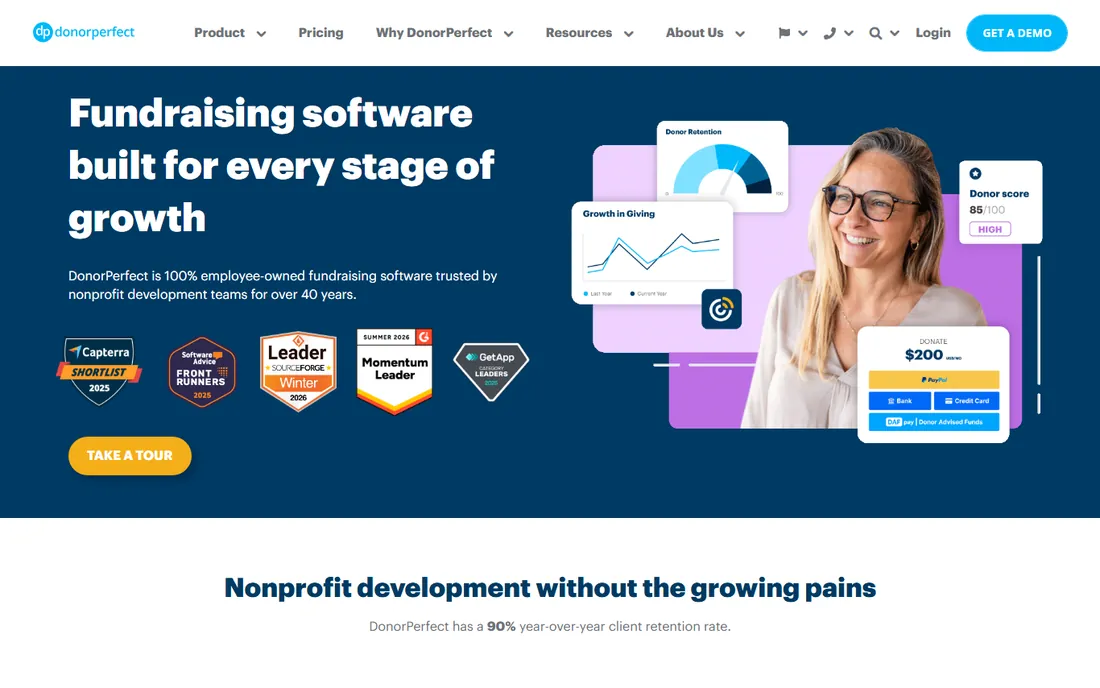This screenshot has width=1100, height=688.
Task: Expand the About Us chevron
Action: (x=739, y=34)
